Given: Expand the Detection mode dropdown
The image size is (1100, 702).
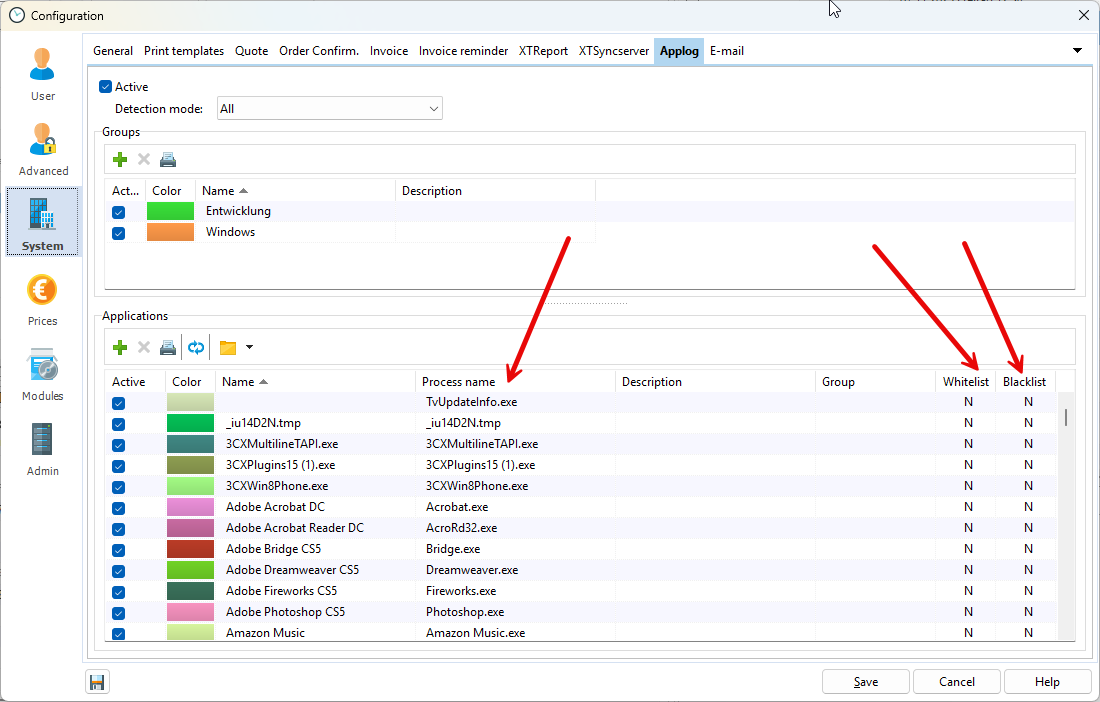Looking at the screenshot, I should [434, 109].
